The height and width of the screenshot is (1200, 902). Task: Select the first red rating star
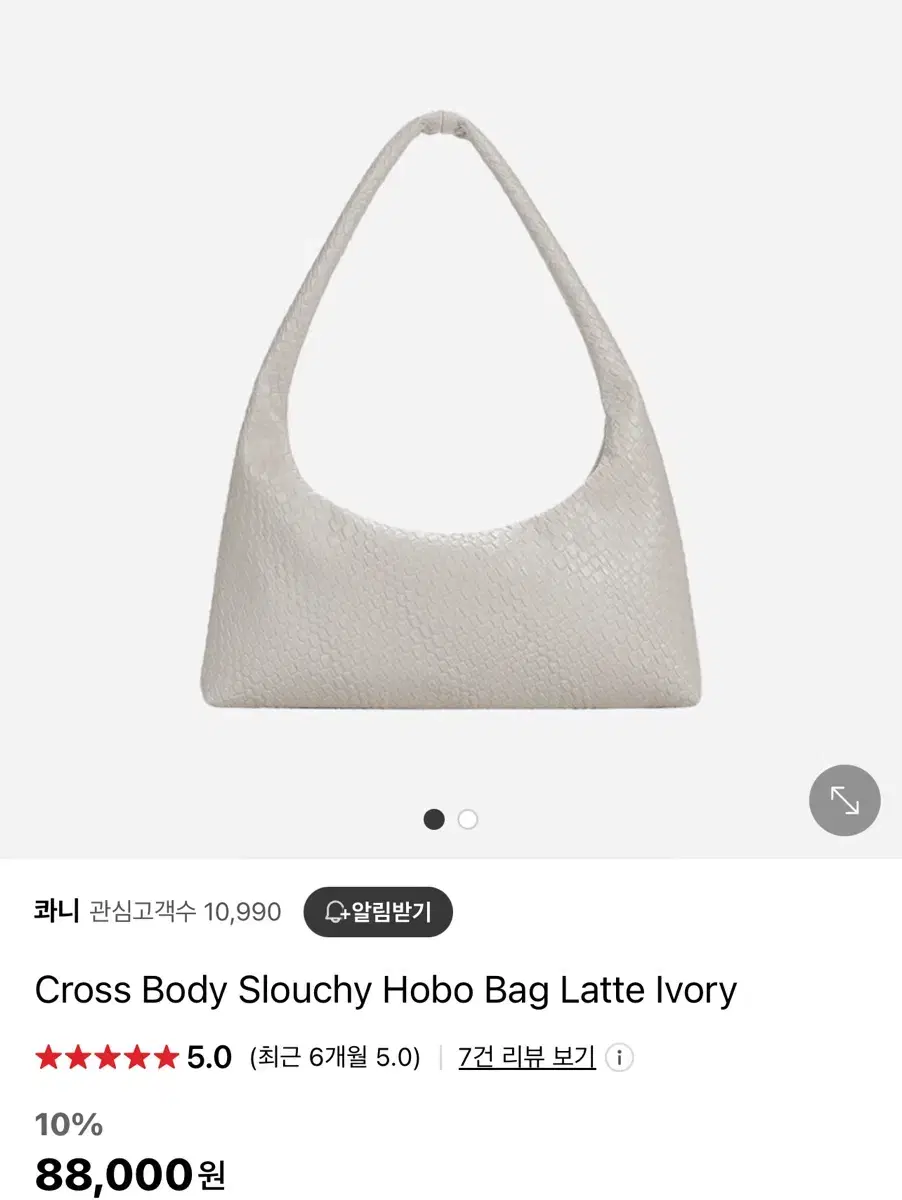(48, 1057)
